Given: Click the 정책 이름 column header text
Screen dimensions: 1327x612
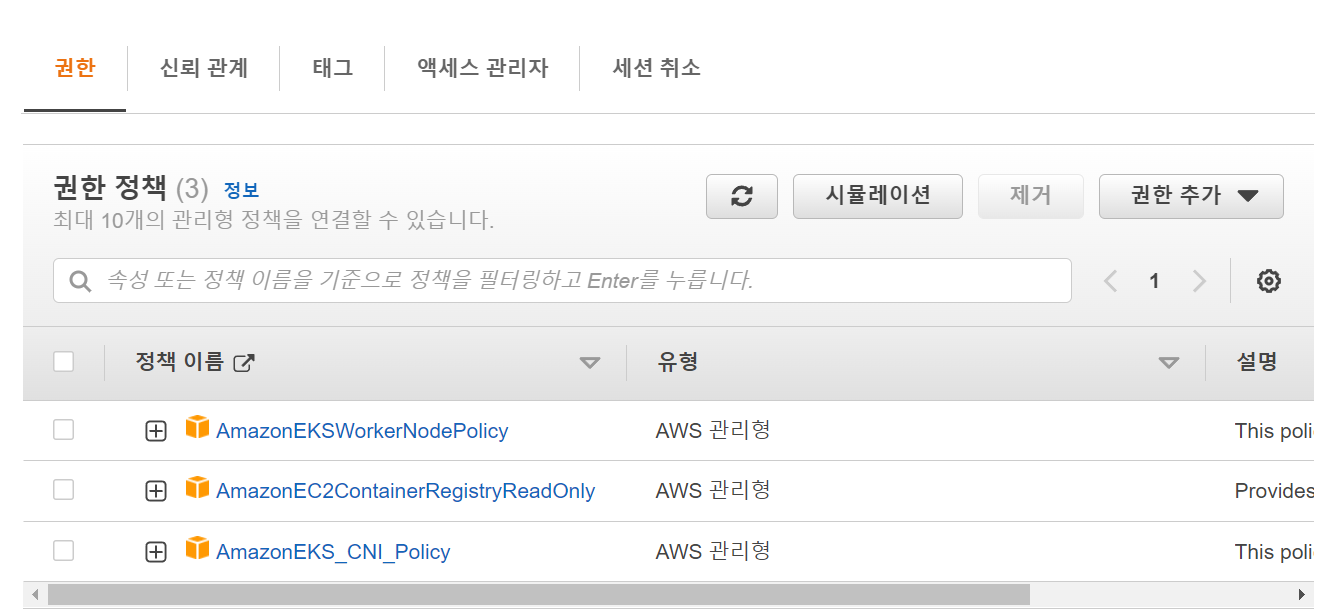Looking at the screenshot, I should (180, 362).
